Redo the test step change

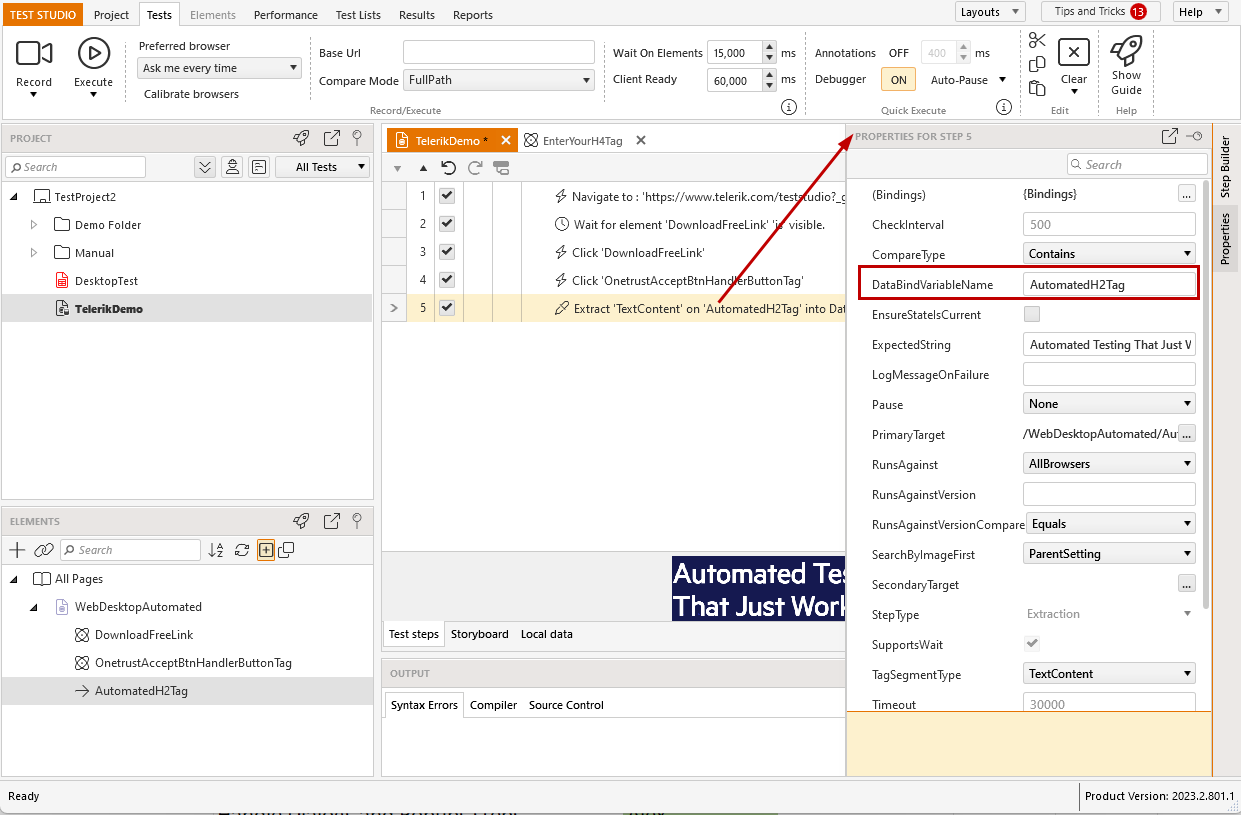tap(475, 167)
